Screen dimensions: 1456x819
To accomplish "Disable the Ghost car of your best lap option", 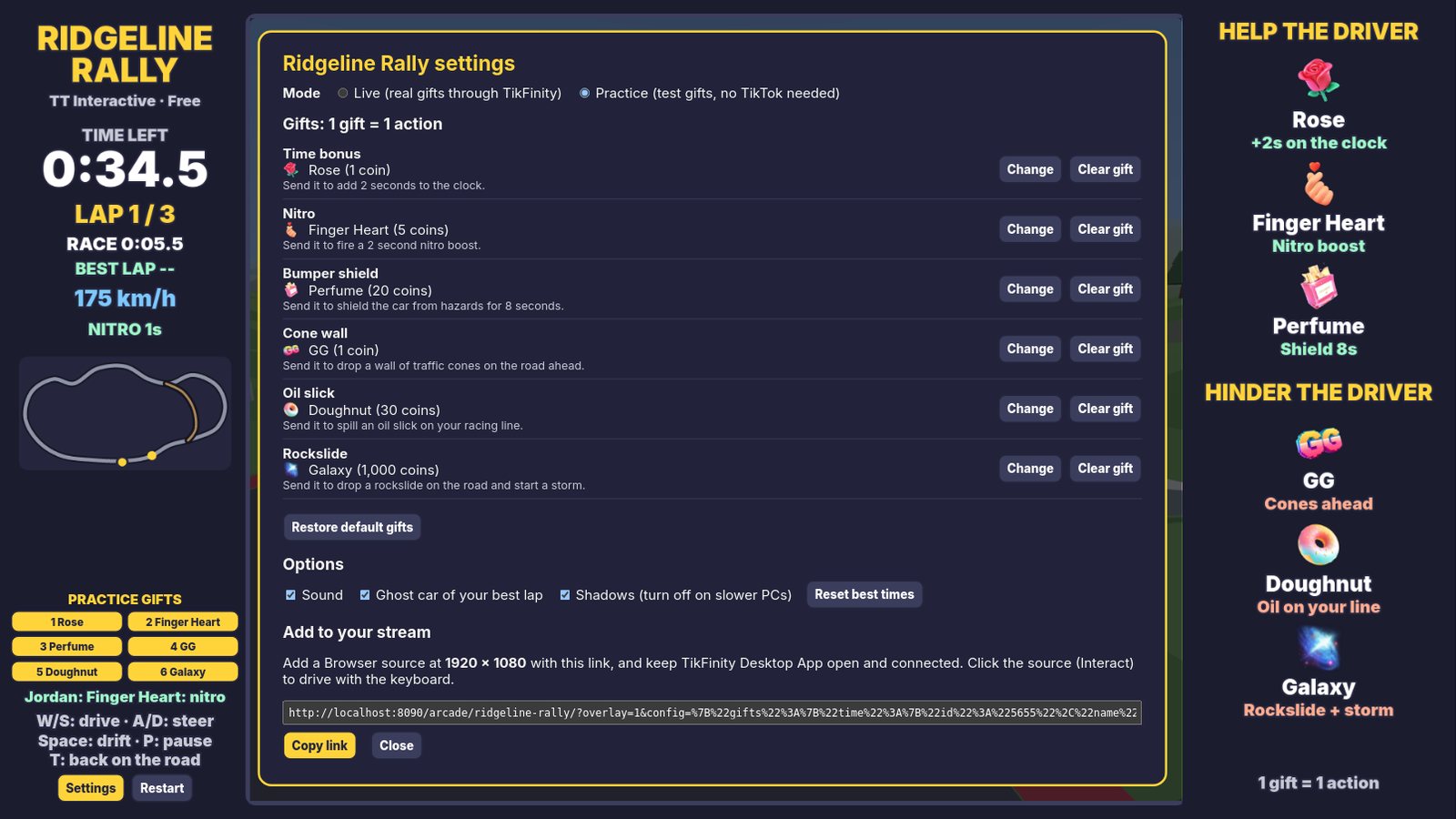I will (365, 595).
